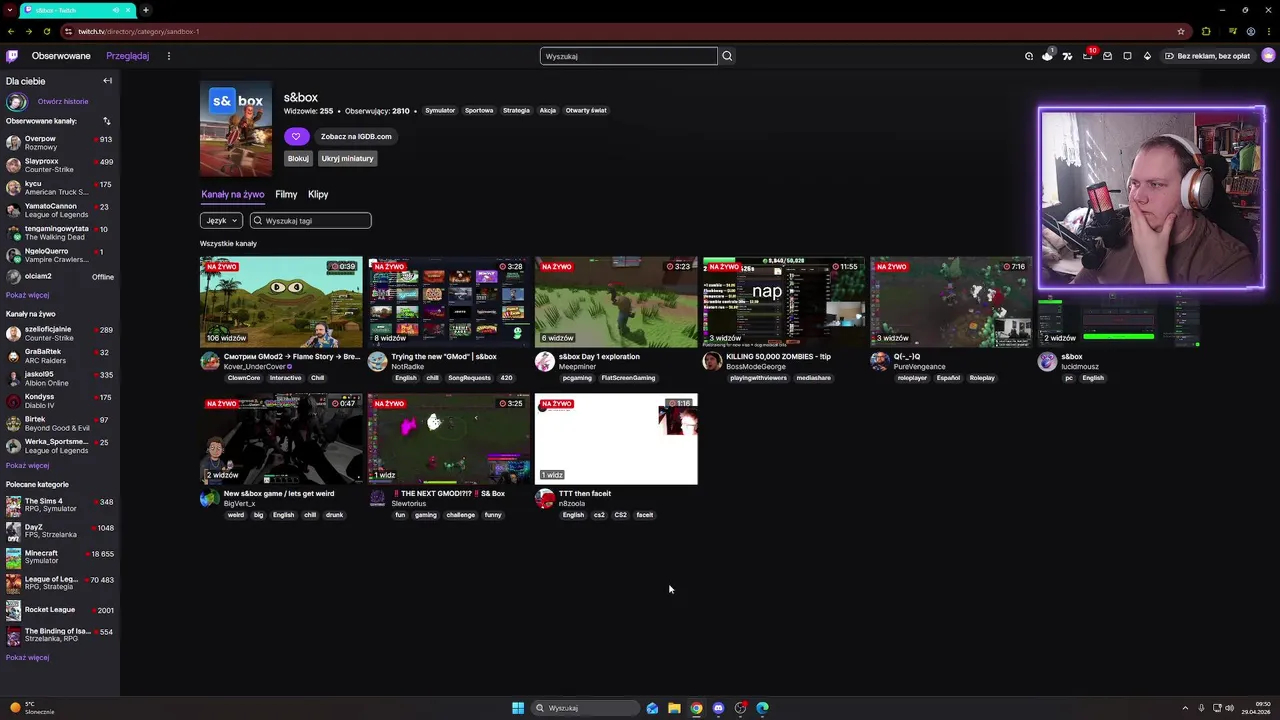The width and height of the screenshot is (1280, 720).
Task: Open Discord from the taskbar
Action: [x=718, y=708]
